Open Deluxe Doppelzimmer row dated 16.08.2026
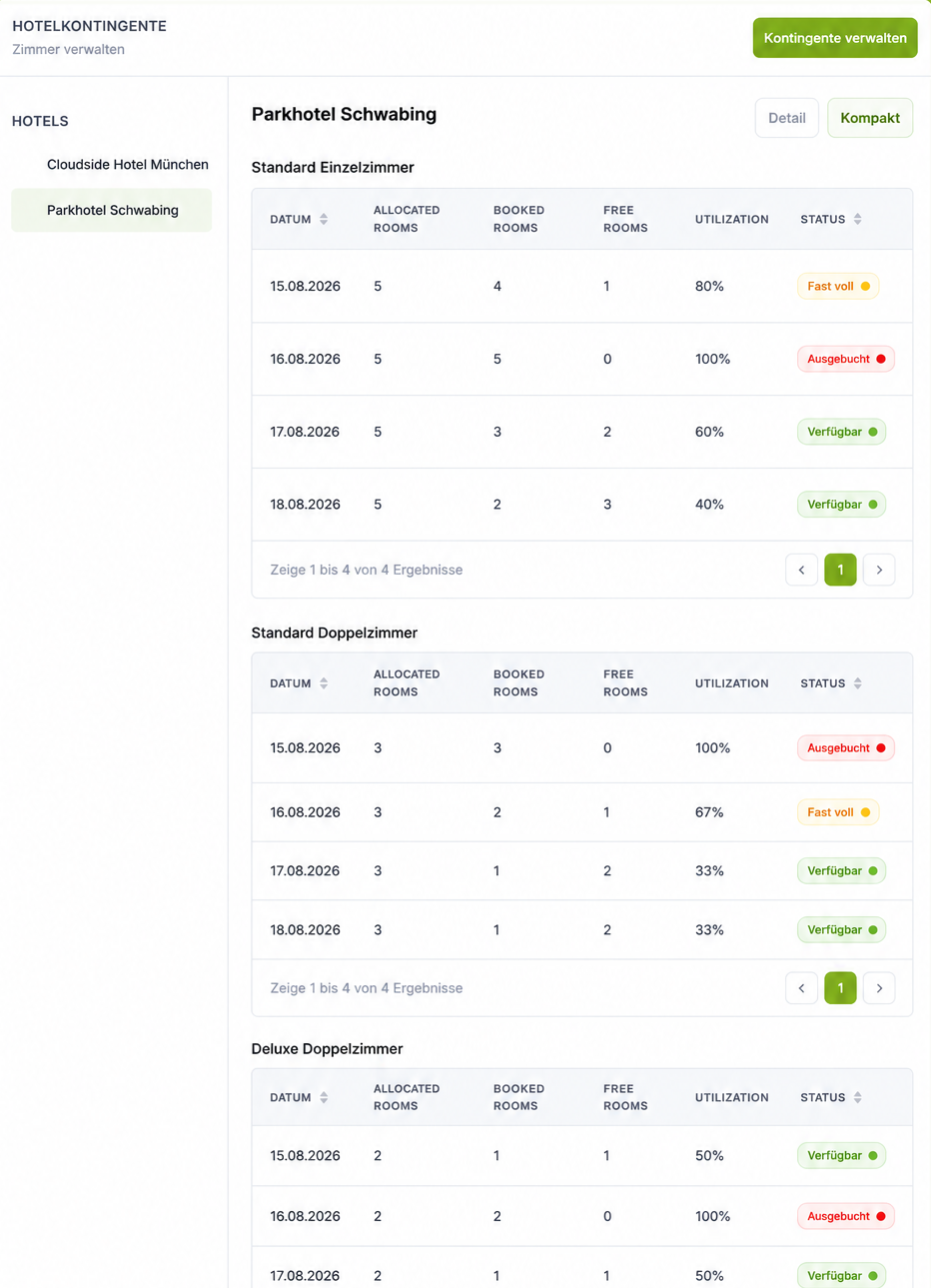 click(582, 1216)
